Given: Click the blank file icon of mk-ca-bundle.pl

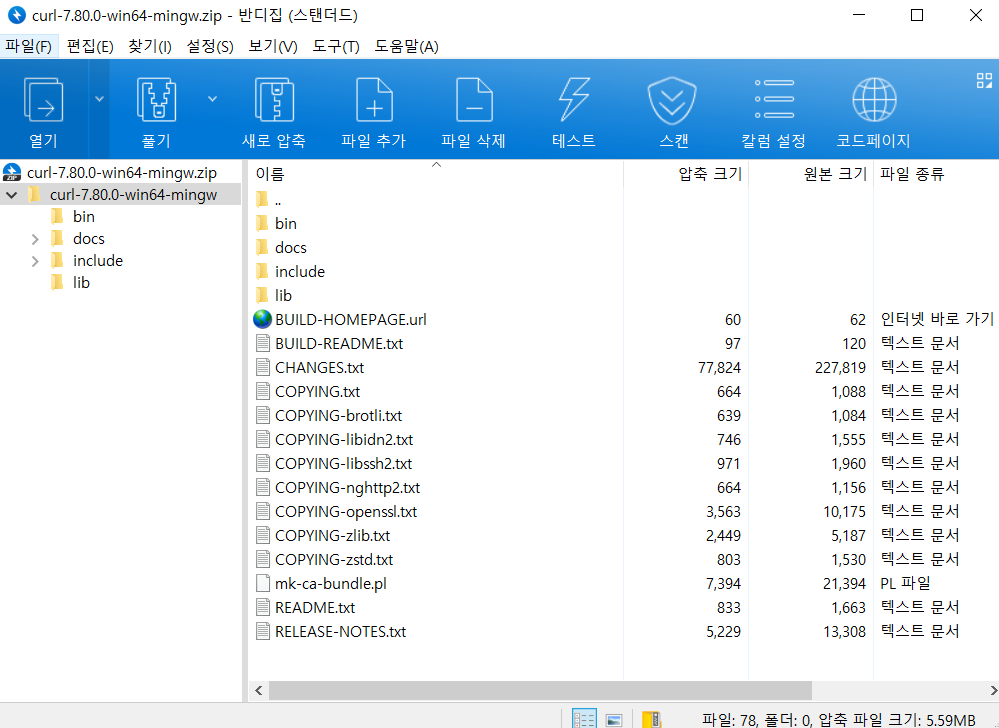Looking at the screenshot, I should click(262, 583).
